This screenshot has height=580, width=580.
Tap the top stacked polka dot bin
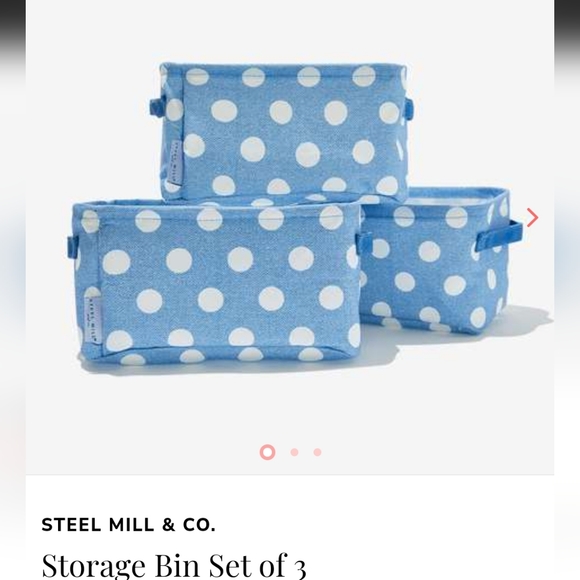[283, 131]
